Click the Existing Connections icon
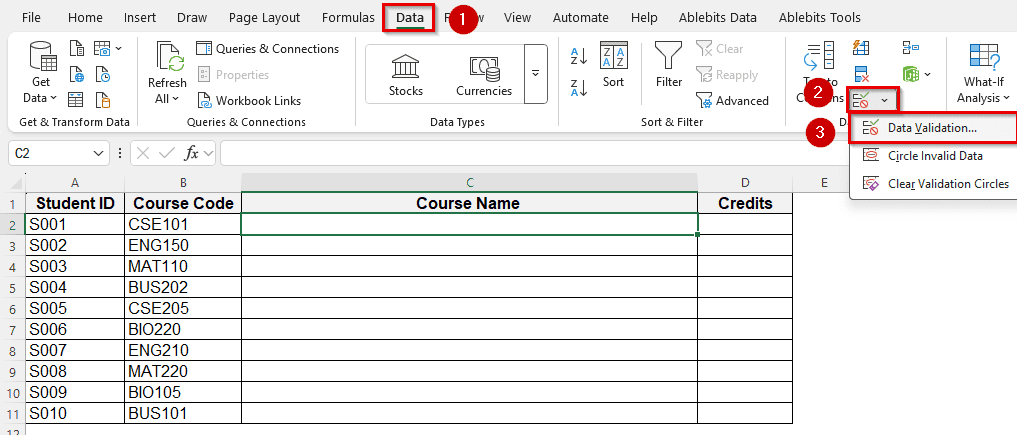The height and width of the screenshot is (435, 1017). tap(102, 100)
